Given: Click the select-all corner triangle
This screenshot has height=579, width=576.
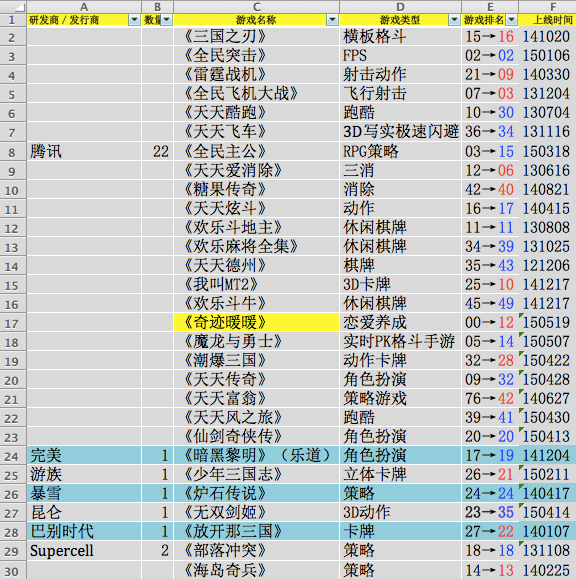Looking at the screenshot, I should (x=14, y=7).
